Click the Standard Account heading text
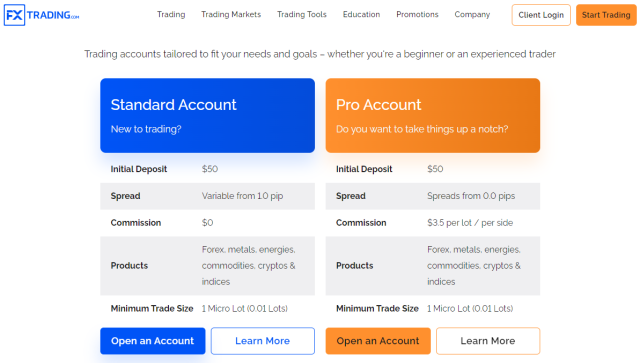The width and height of the screenshot is (640, 363). (x=173, y=105)
